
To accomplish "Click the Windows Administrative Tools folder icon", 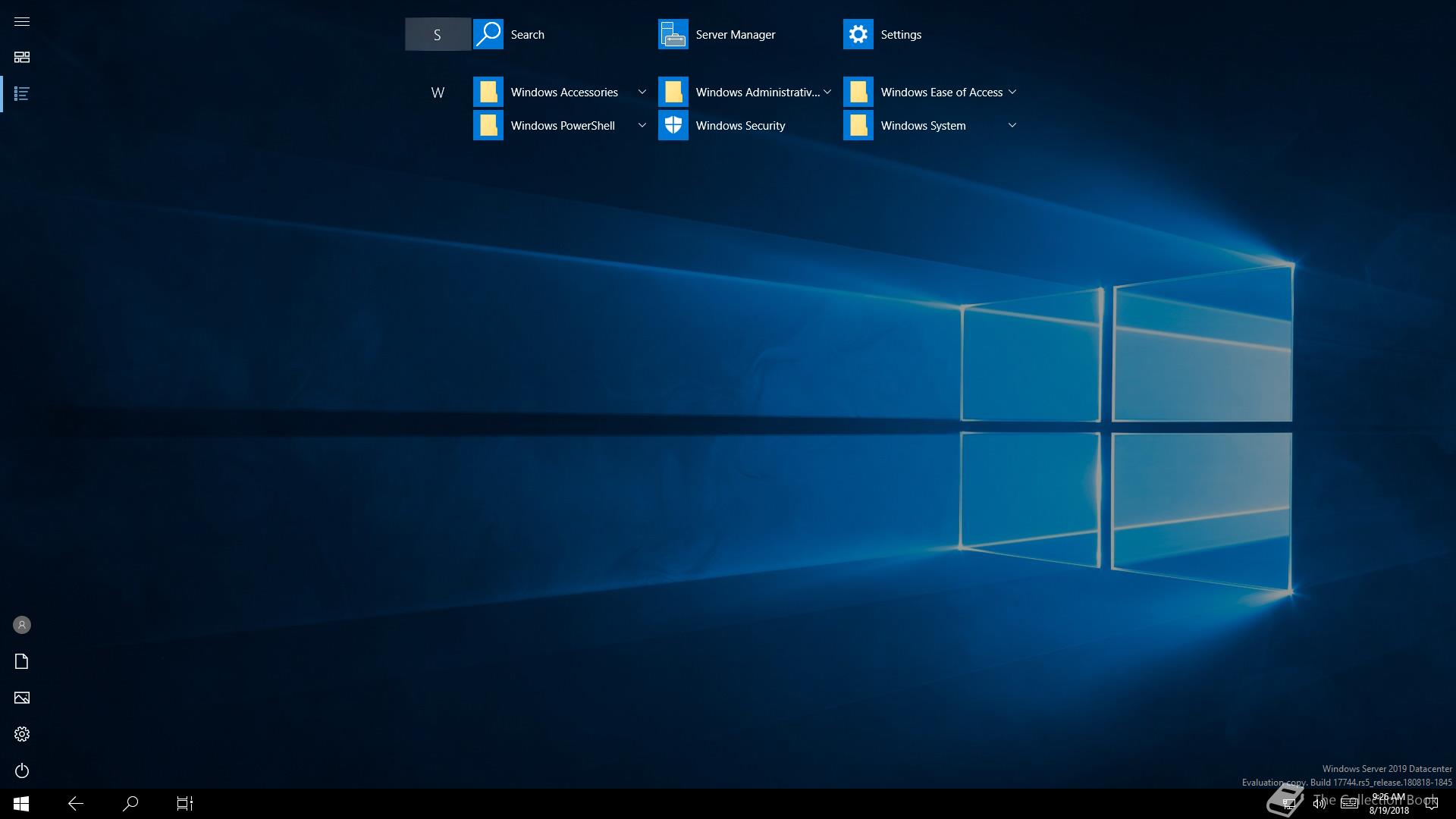I will [673, 92].
